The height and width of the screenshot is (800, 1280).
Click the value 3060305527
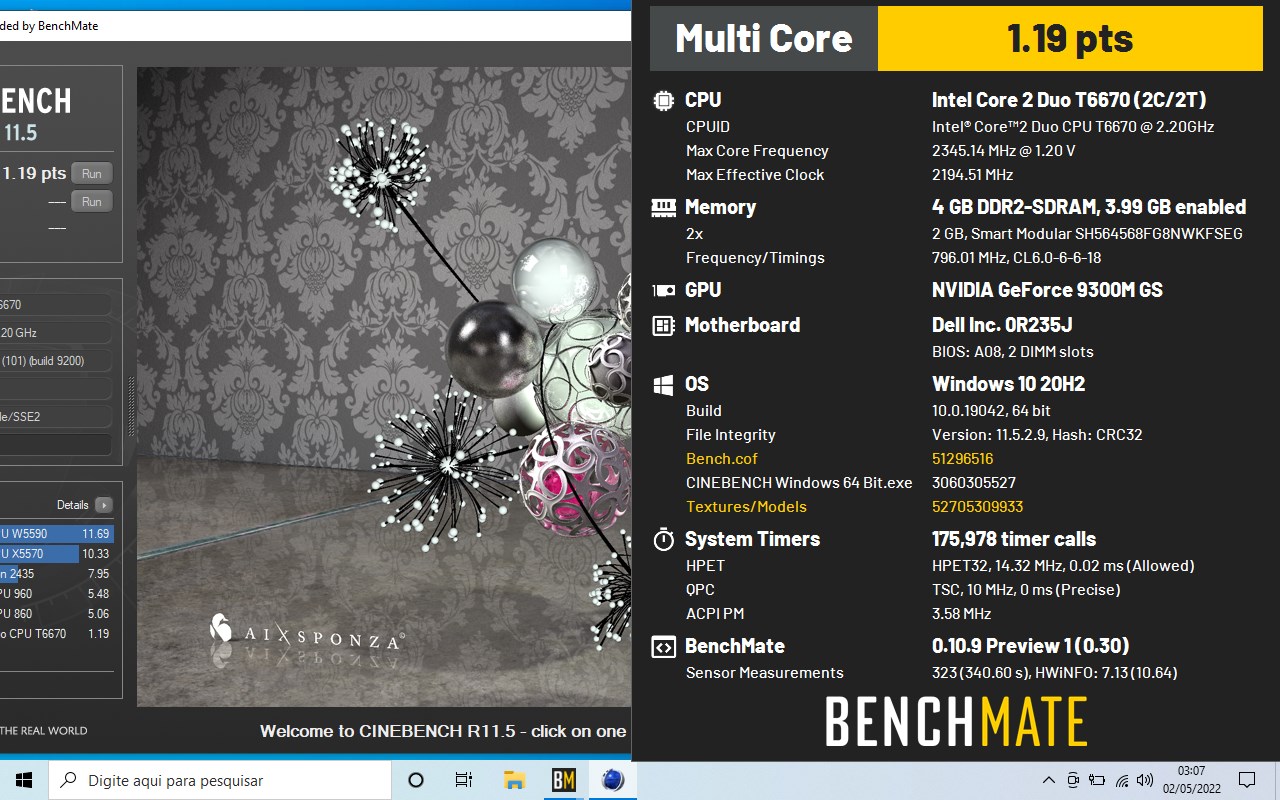click(974, 483)
